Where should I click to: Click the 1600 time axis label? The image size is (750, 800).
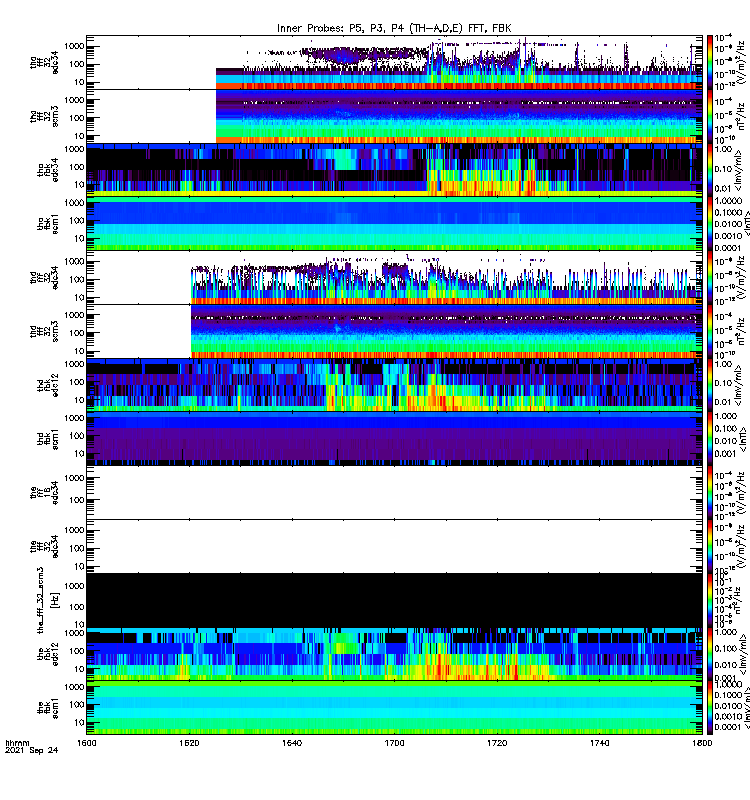[x=87, y=743]
